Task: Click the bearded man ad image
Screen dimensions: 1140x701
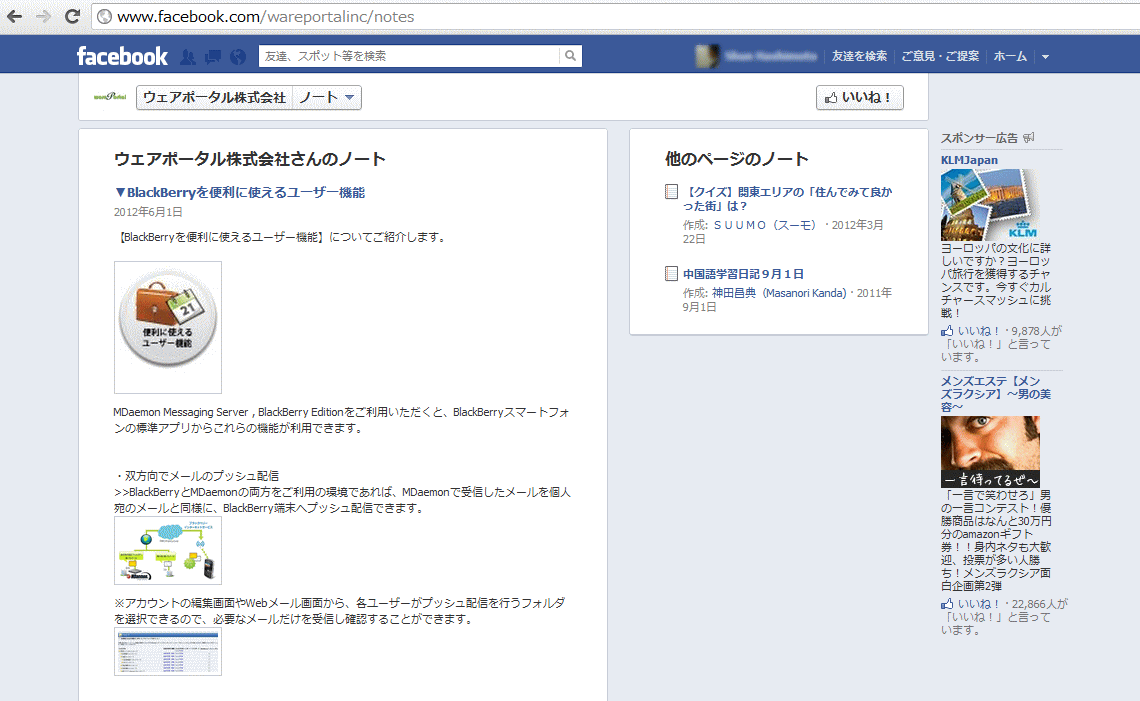Action: [990, 452]
